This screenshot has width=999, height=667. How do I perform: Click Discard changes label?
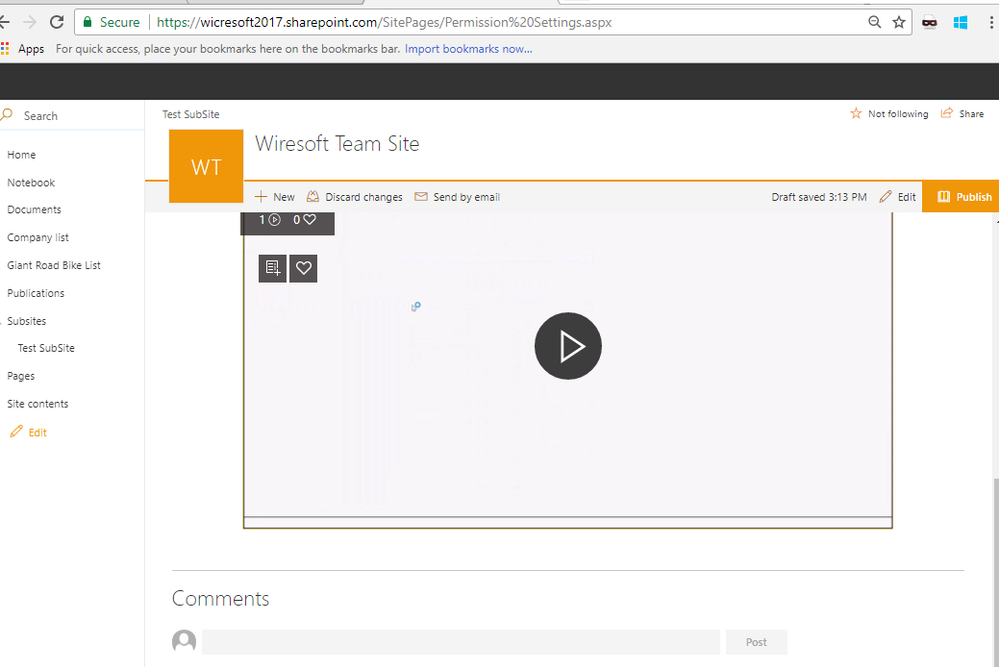click(364, 197)
